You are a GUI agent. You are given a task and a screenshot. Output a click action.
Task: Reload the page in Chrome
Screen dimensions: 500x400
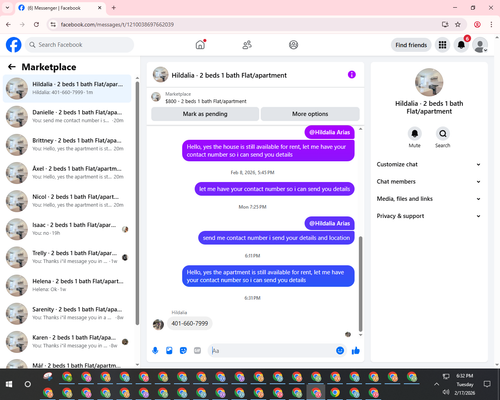tap(36, 24)
